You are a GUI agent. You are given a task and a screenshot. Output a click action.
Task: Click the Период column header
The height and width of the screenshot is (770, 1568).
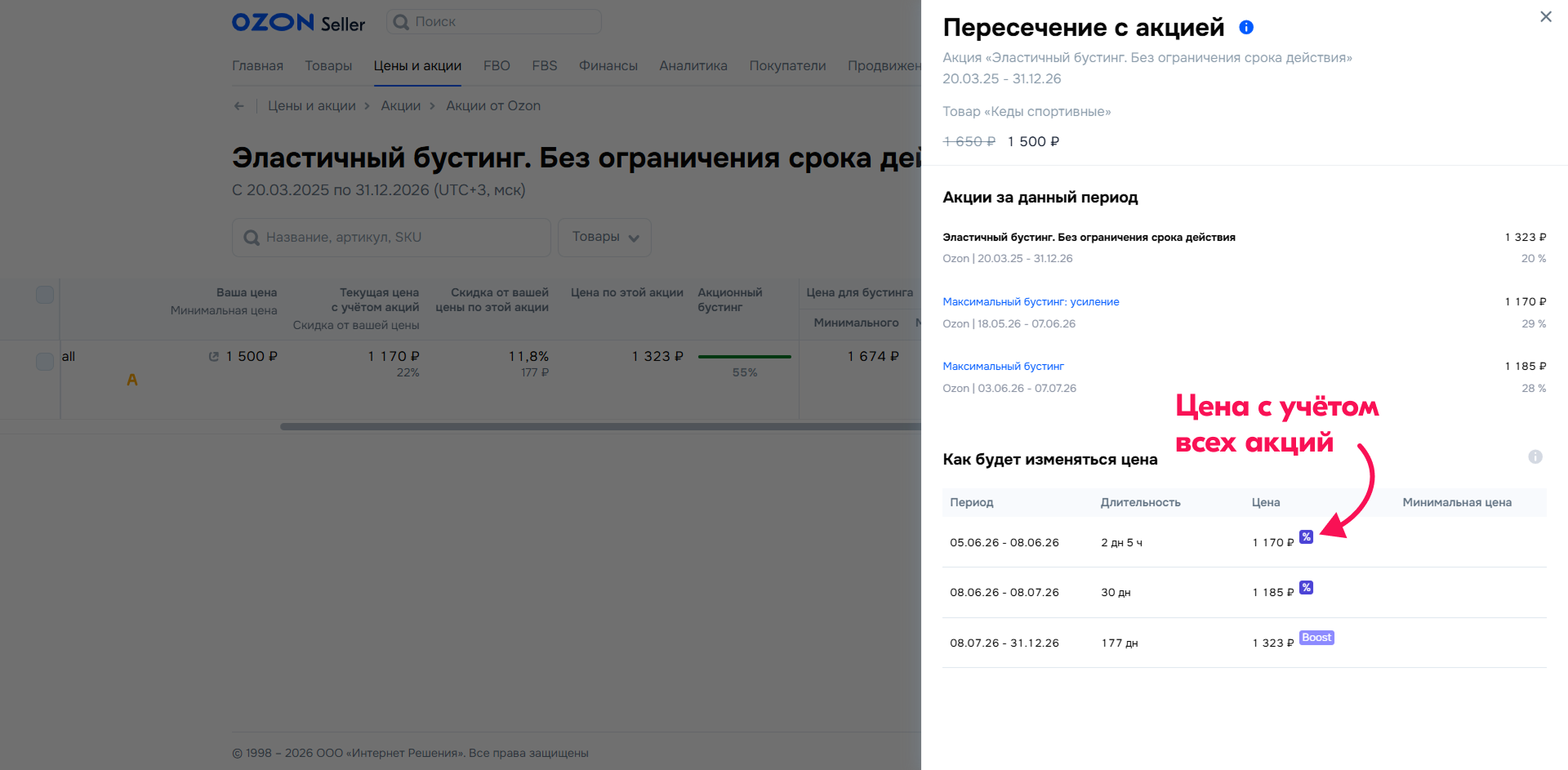972,503
